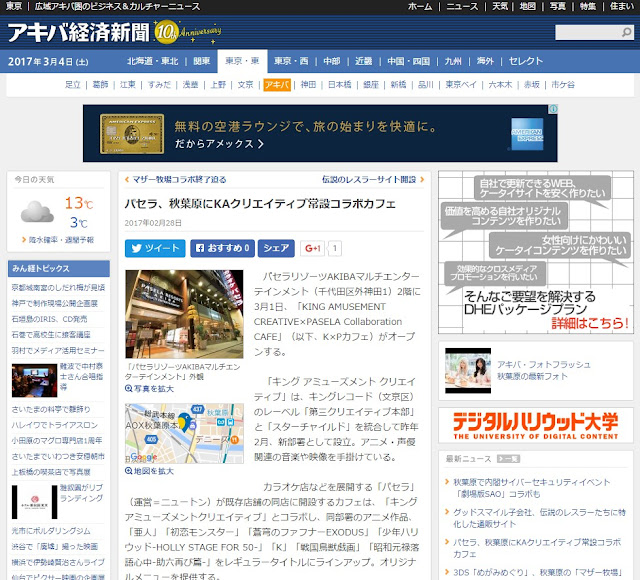
Task: Open ニュース in the top menu
Action: pos(462,6)
